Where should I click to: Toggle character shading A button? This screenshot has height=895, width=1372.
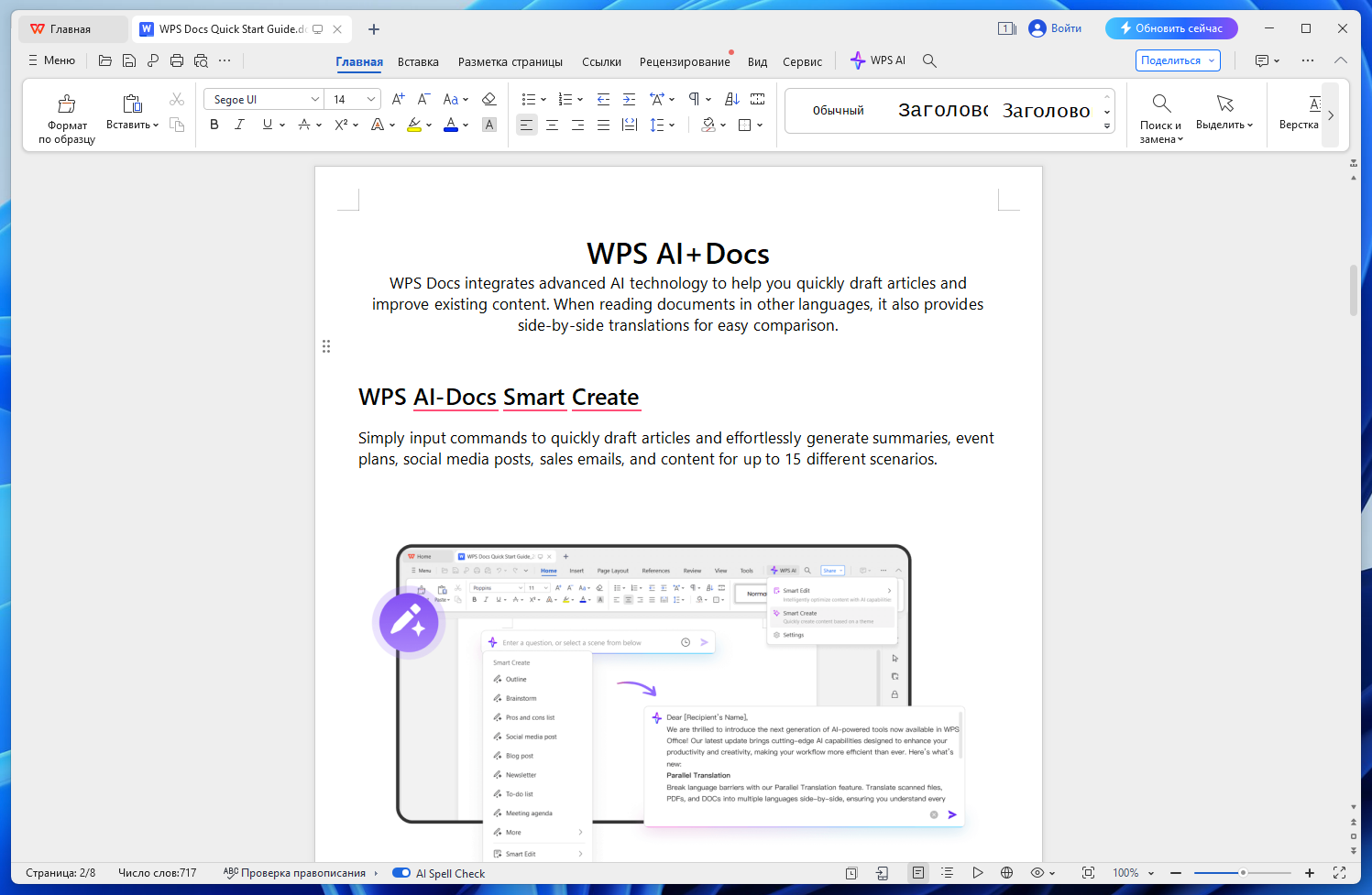pyautogui.click(x=489, y=125)
